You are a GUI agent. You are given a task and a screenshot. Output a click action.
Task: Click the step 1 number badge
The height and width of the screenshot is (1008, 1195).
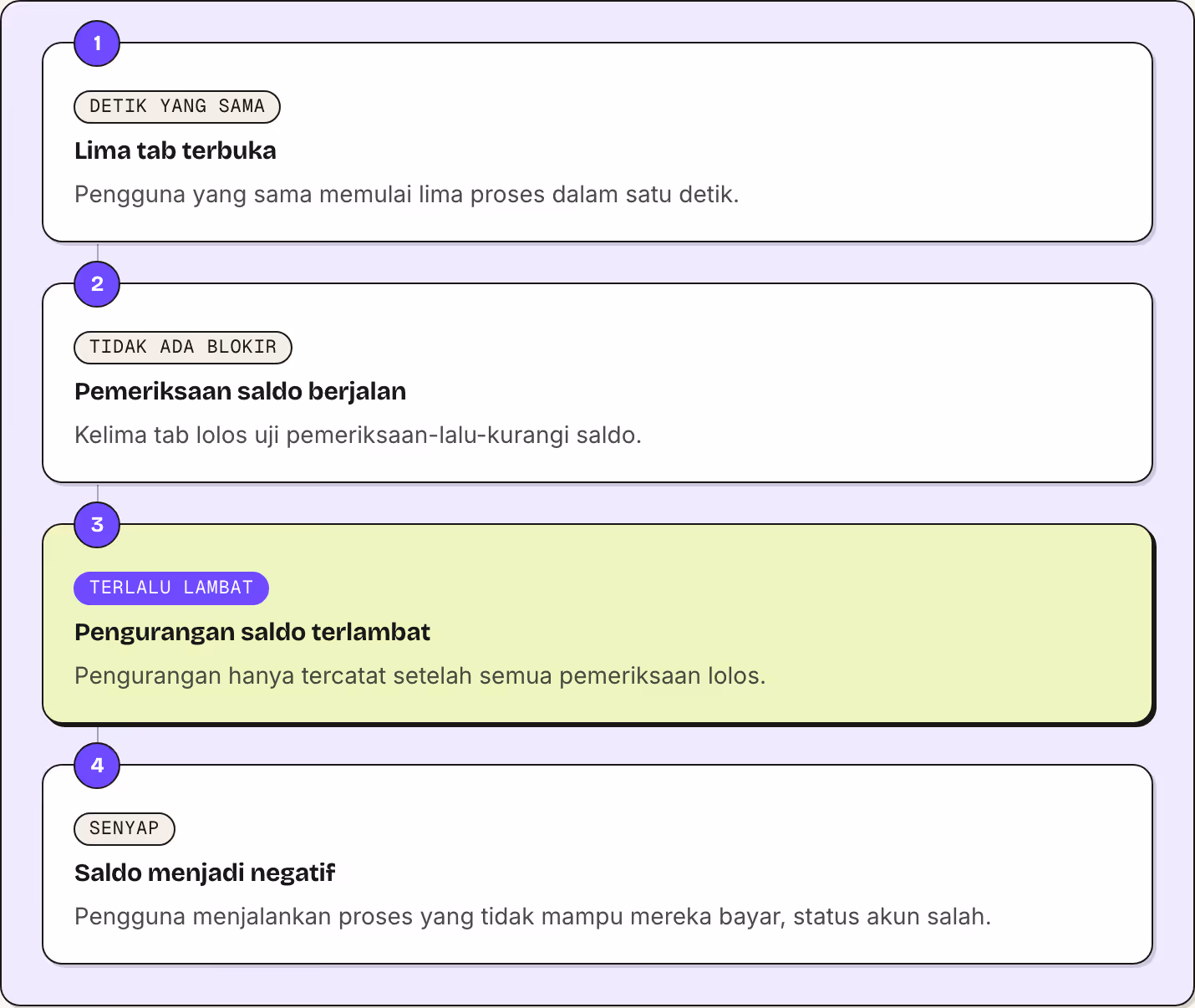point(97,43)
